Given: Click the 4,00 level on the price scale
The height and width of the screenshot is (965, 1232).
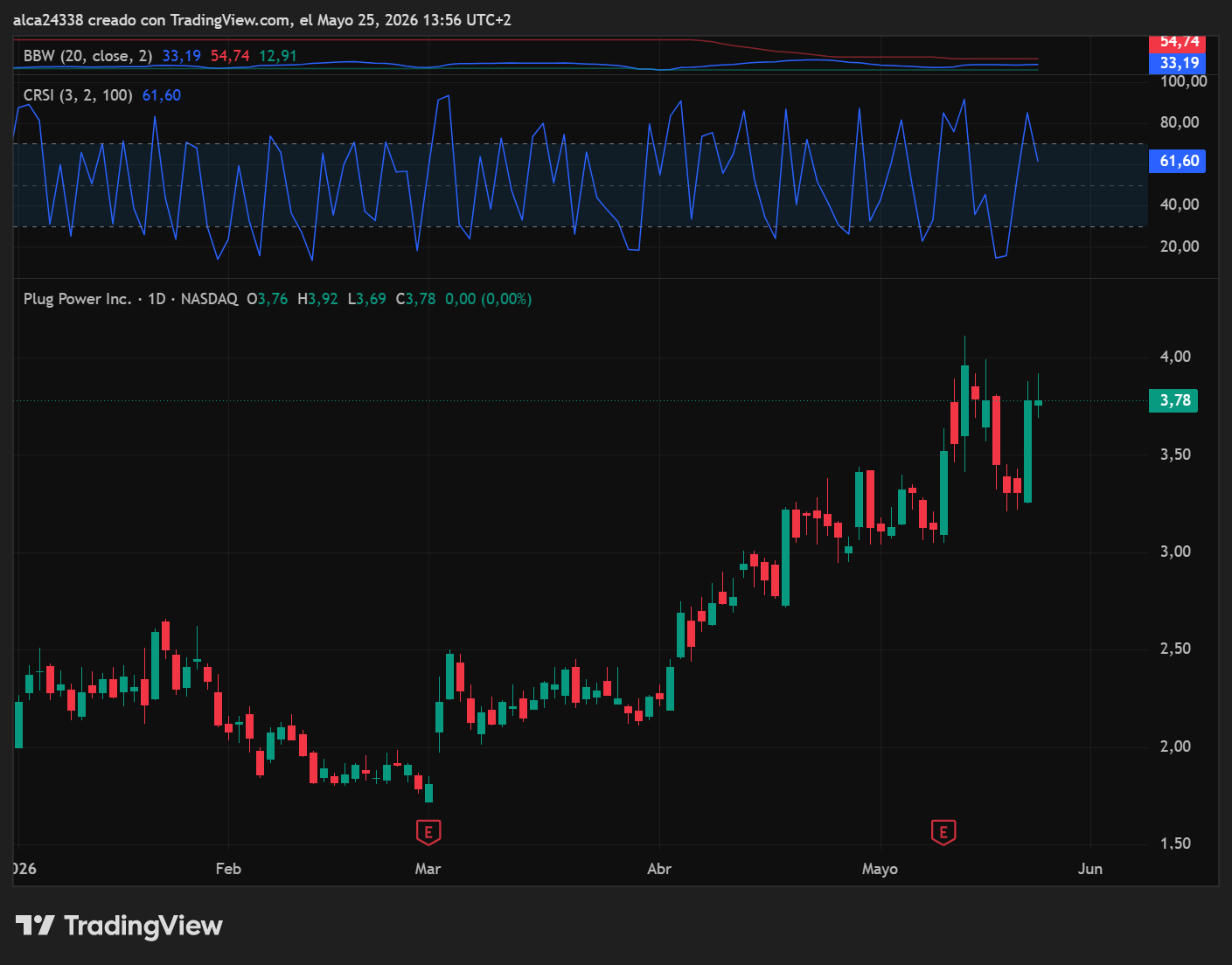Looking at the screenshot, I should click(x=1175, y=357).
